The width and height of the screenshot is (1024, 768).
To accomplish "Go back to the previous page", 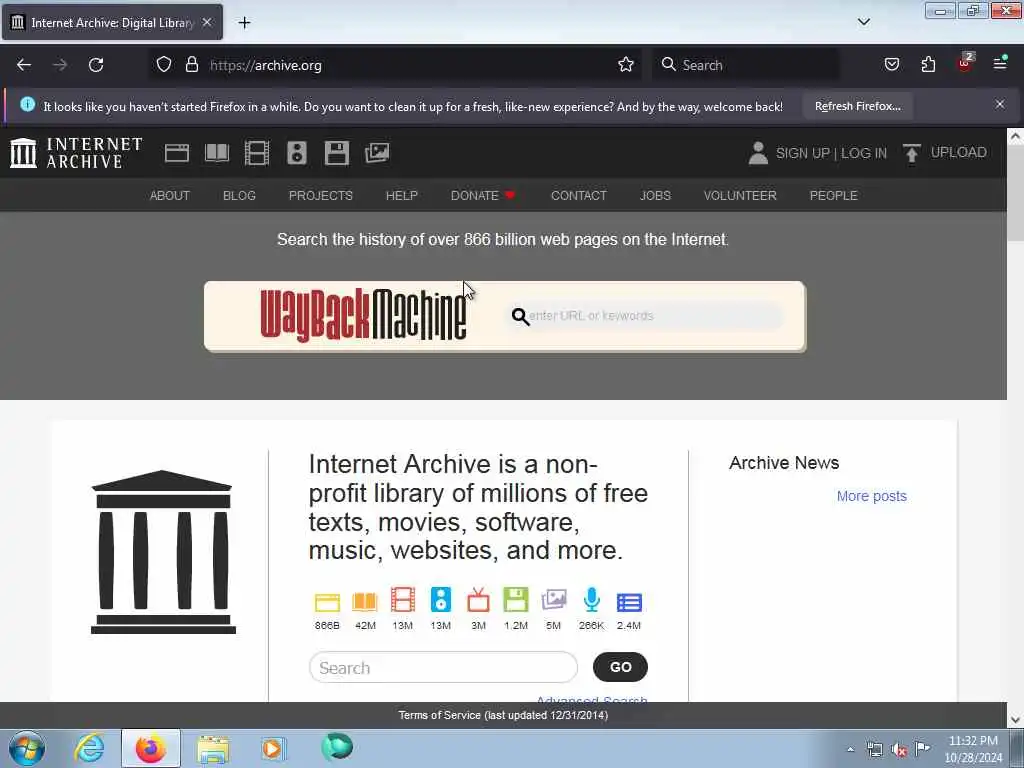I will [24, 65].
